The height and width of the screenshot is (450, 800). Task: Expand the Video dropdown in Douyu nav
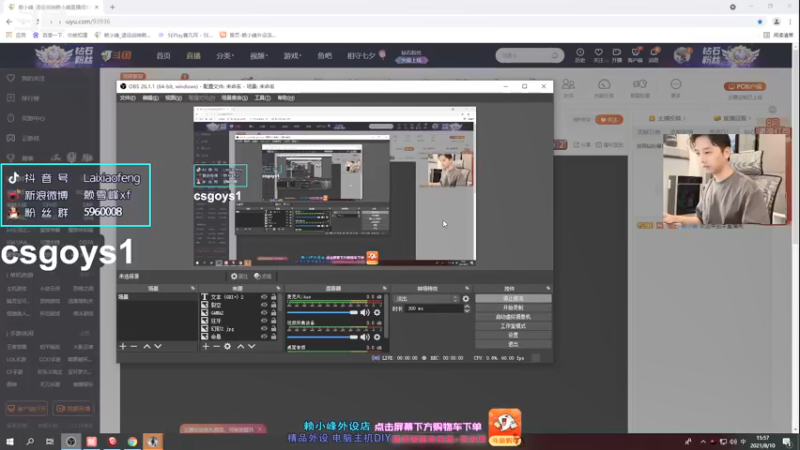259,56
